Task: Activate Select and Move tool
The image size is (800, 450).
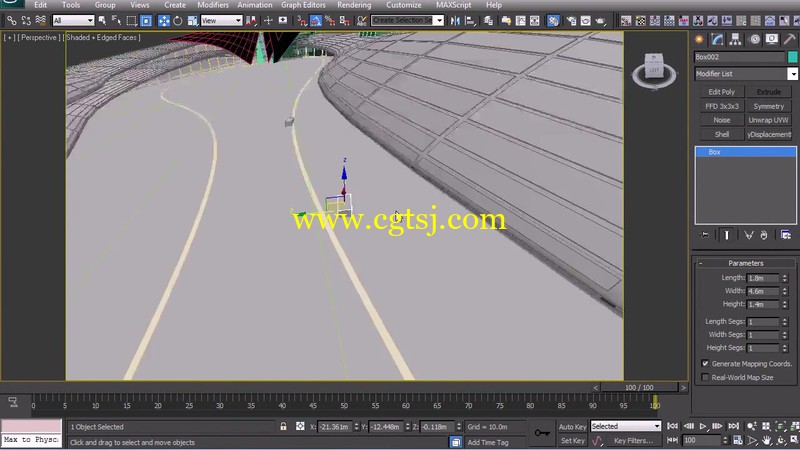Action: tap(163, 20)
